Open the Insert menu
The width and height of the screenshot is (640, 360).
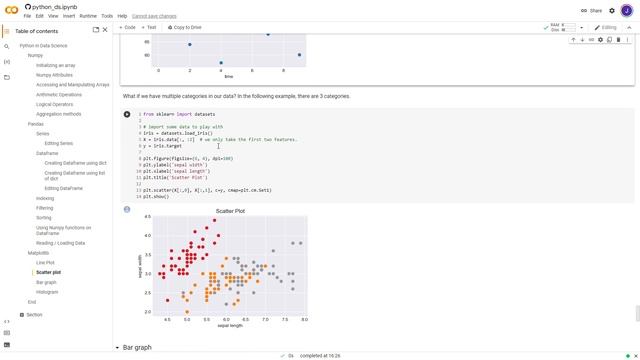tap(69, 16)
